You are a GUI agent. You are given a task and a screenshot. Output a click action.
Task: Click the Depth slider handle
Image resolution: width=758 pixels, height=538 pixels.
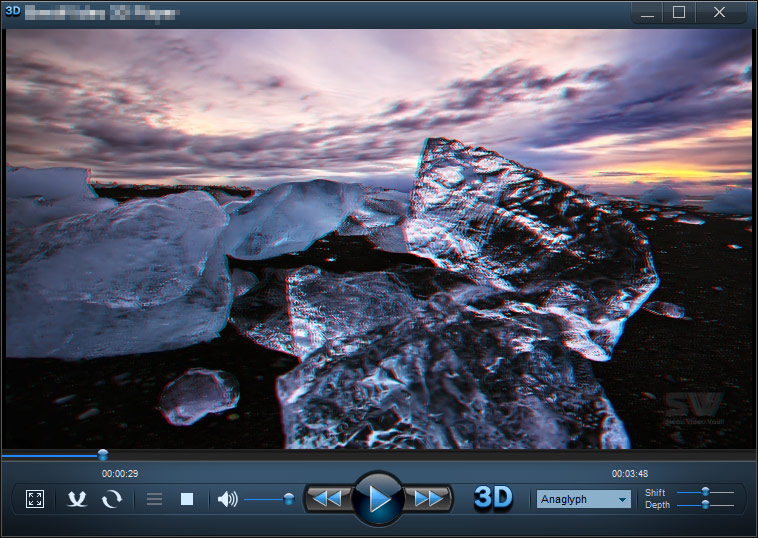[705, 505]
